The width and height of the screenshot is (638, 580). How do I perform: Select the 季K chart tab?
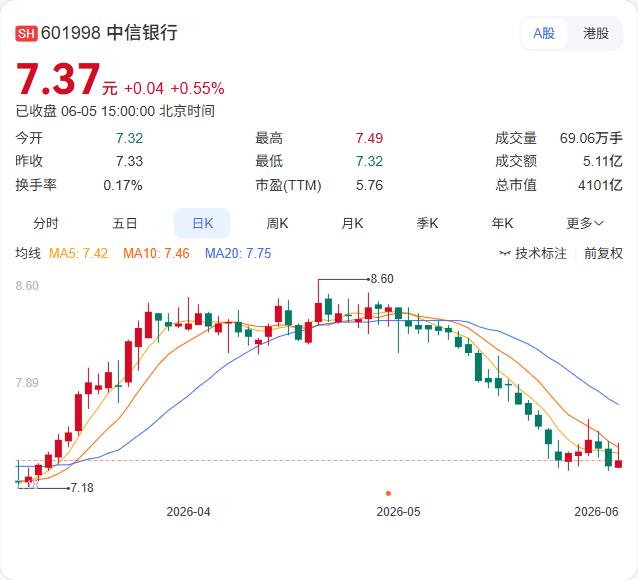coord(427,223)
